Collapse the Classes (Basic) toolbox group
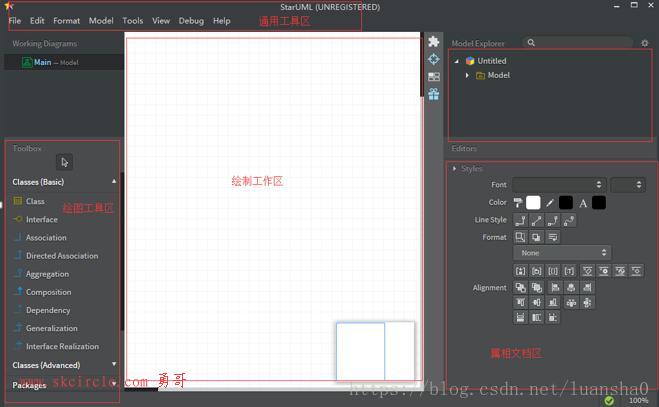Screen dimensions: 659x407 [114, 182]
